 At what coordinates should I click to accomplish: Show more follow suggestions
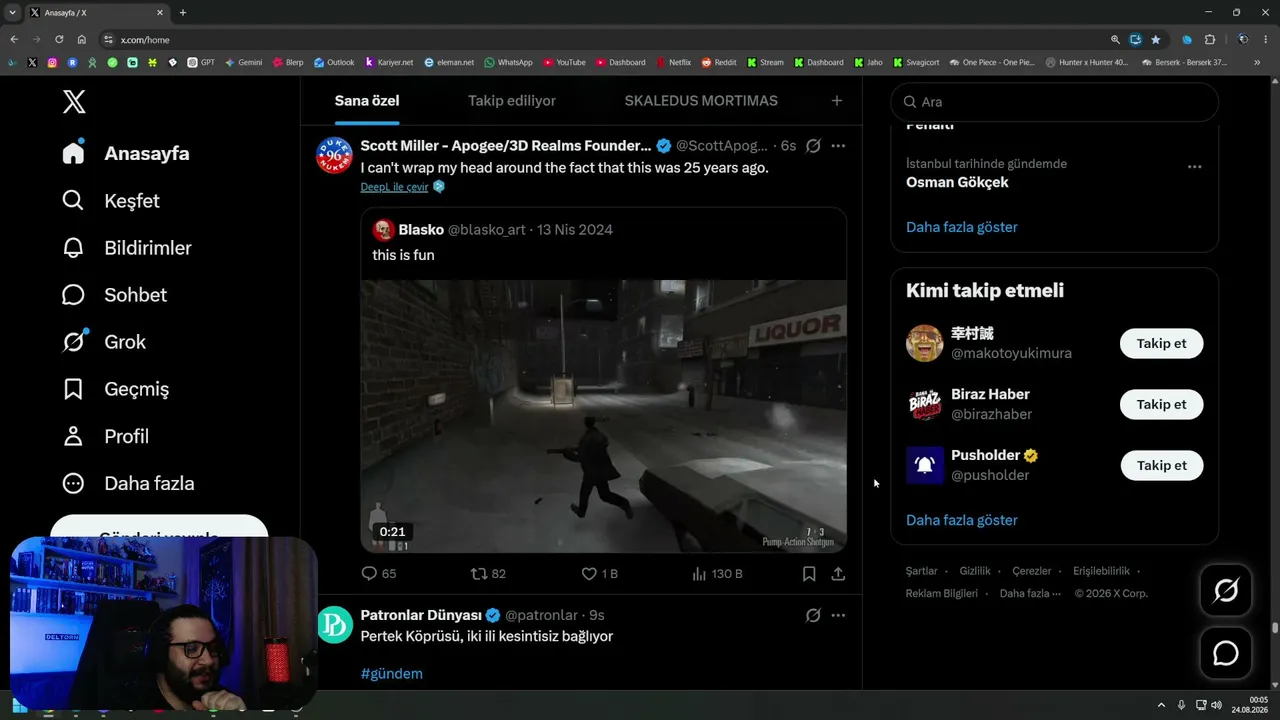coord(962,520)
